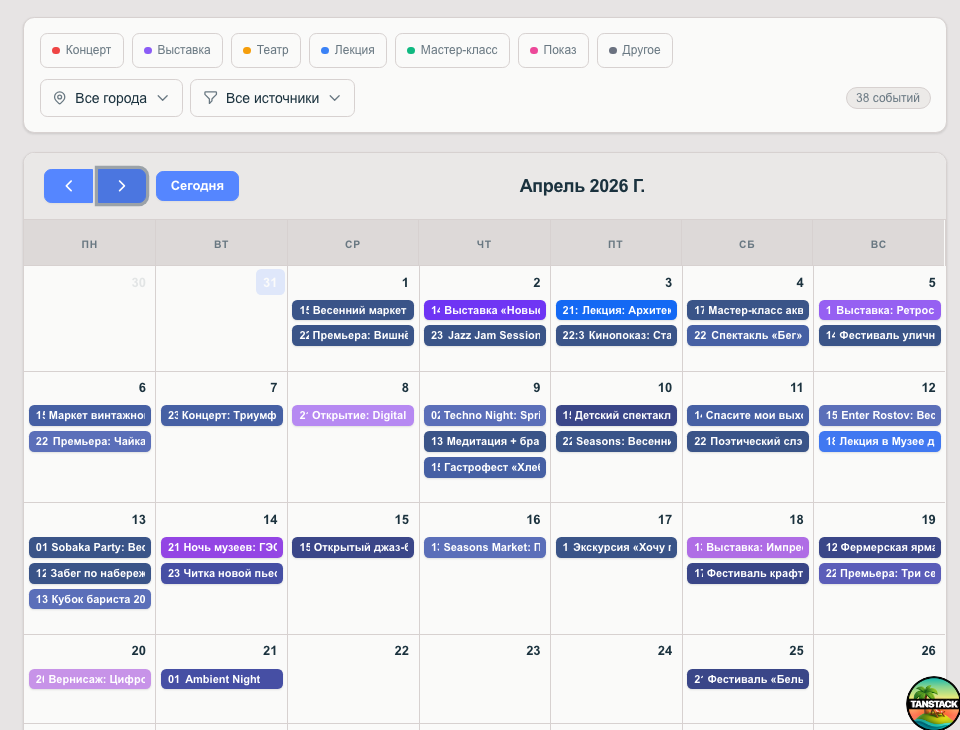Click the 38 событий counter badge
The width and height of the screenshot is (960, 730).
[x=888, y=98]
